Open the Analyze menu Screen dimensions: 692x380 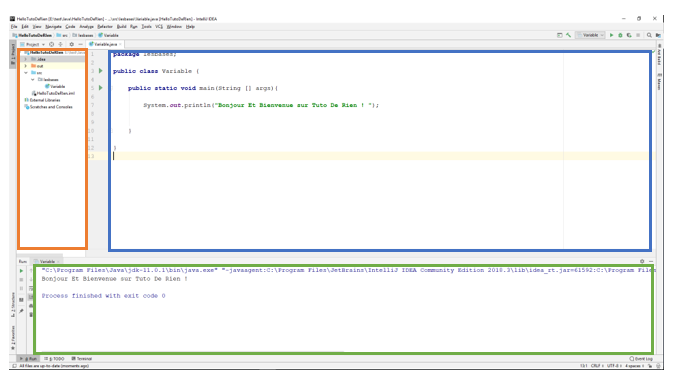(x=86, y=27)
